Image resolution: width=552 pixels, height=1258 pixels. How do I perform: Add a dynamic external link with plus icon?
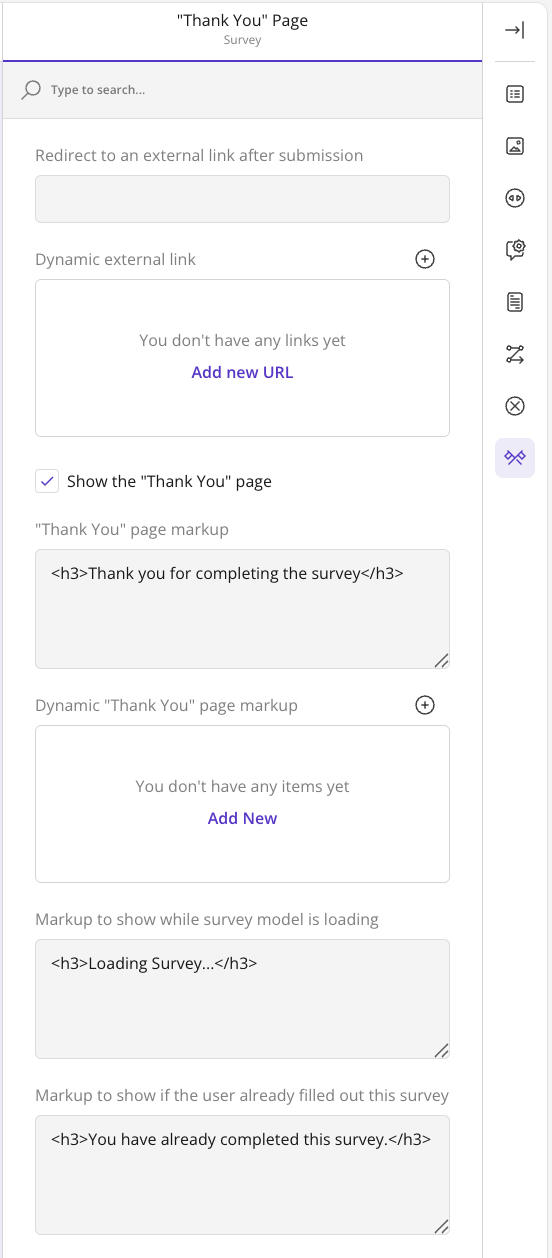(425, 259)
